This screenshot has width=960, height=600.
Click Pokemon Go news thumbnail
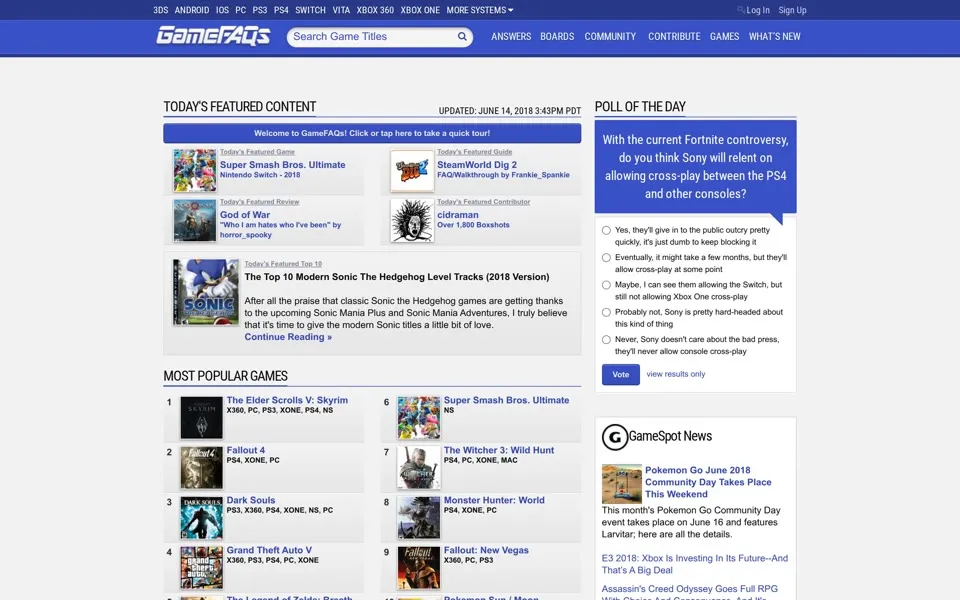click(621, 484)
